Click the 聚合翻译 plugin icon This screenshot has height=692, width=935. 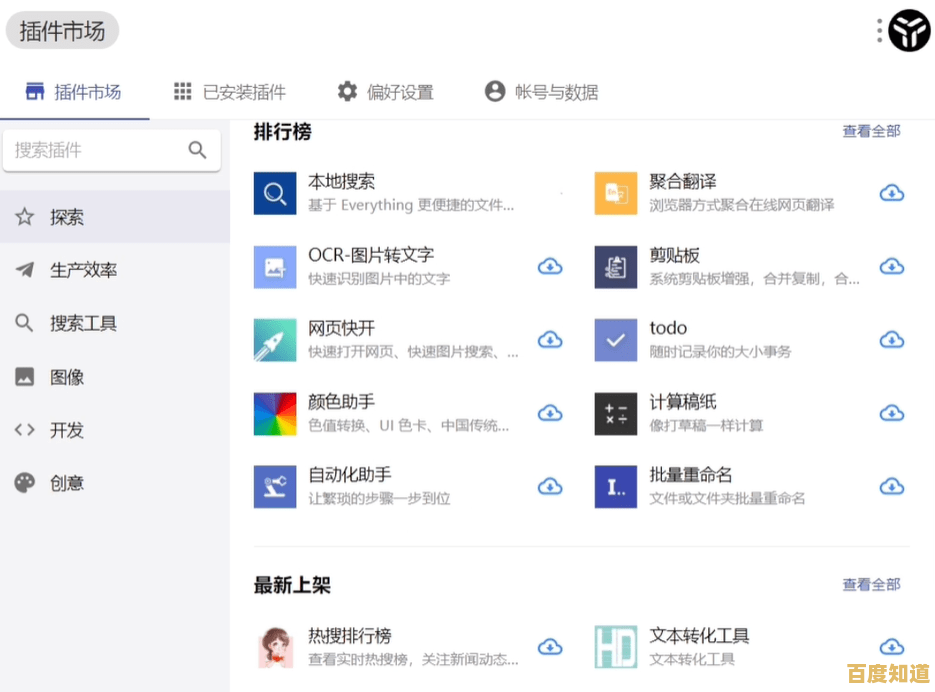coord(616,193)
